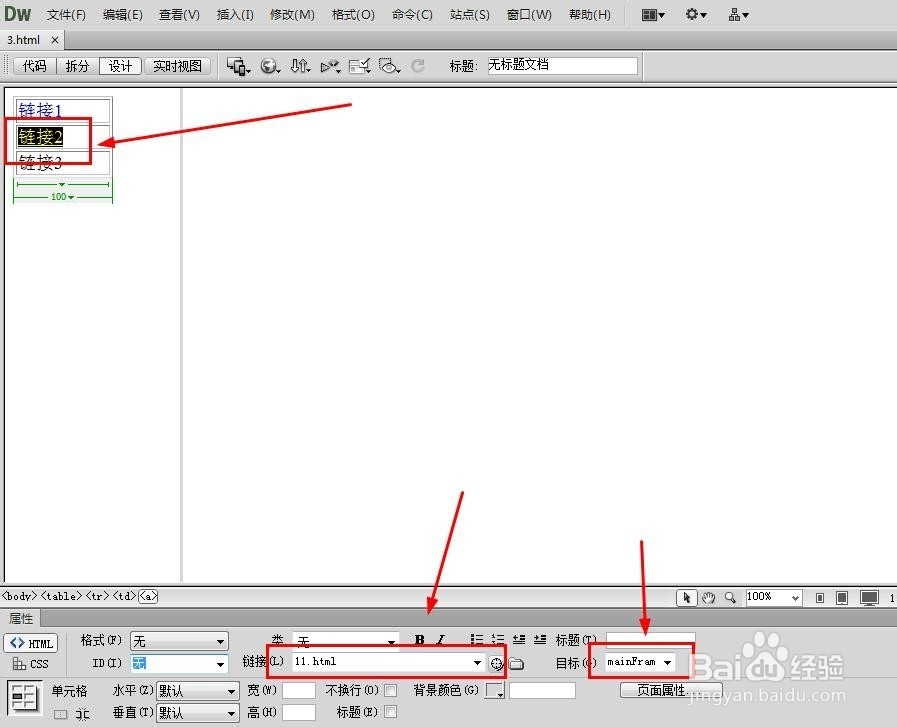
Task: Click the preview in browser globe icon
Action: [x=270, y=66]
